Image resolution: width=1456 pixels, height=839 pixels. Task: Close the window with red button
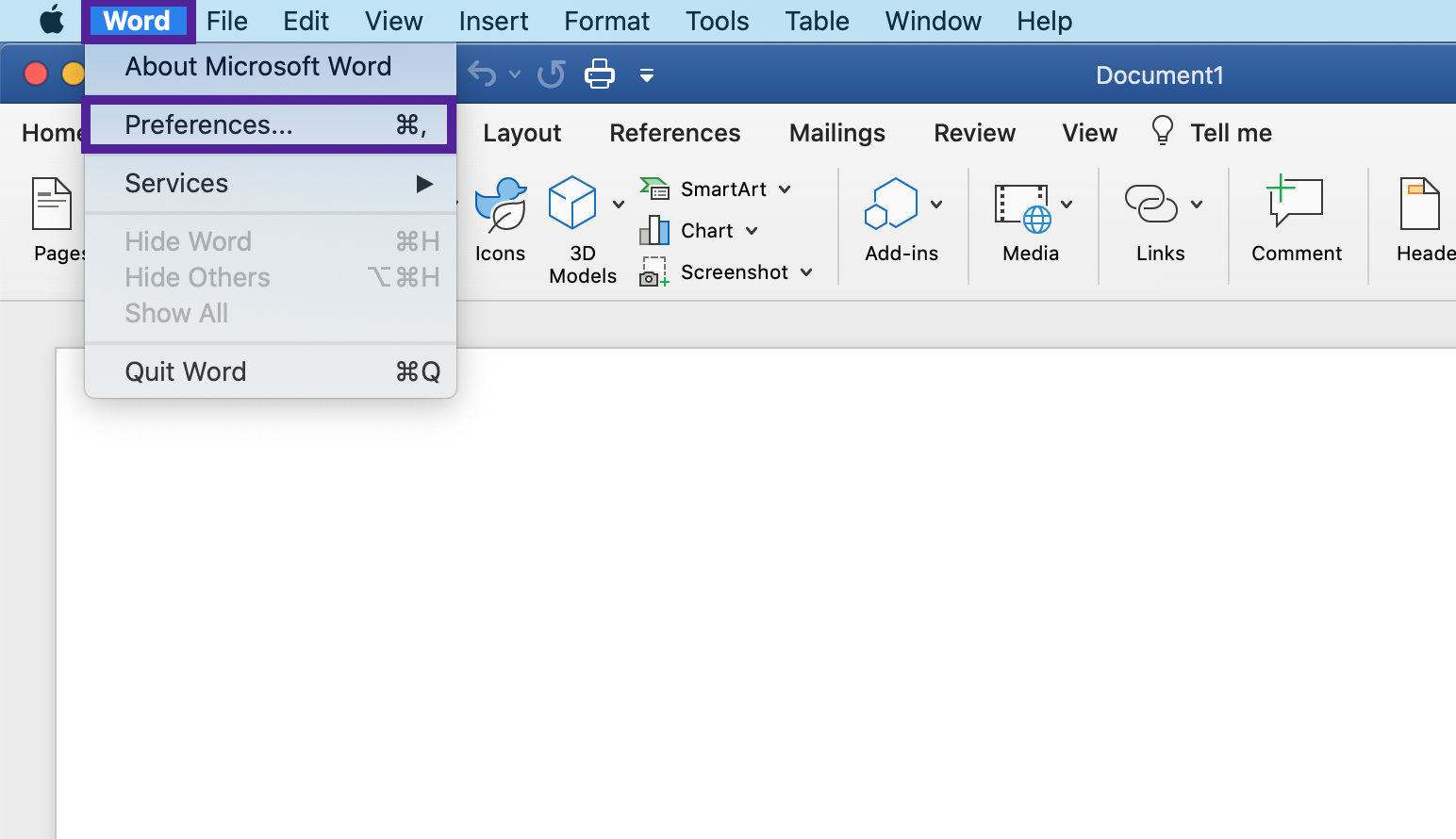[x=36, y=74]
